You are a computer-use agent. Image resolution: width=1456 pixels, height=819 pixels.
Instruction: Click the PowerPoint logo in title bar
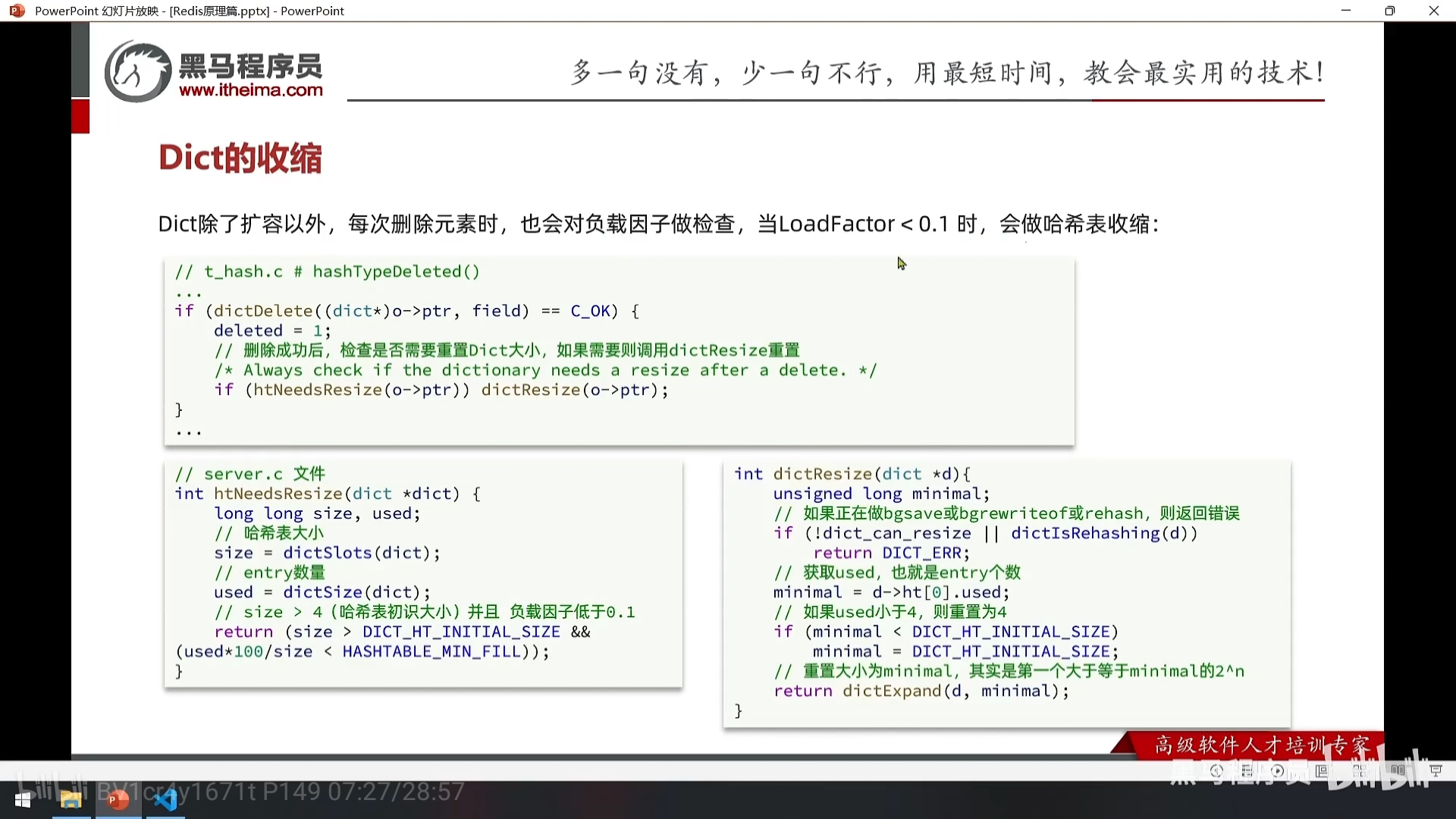pos(17,11)
